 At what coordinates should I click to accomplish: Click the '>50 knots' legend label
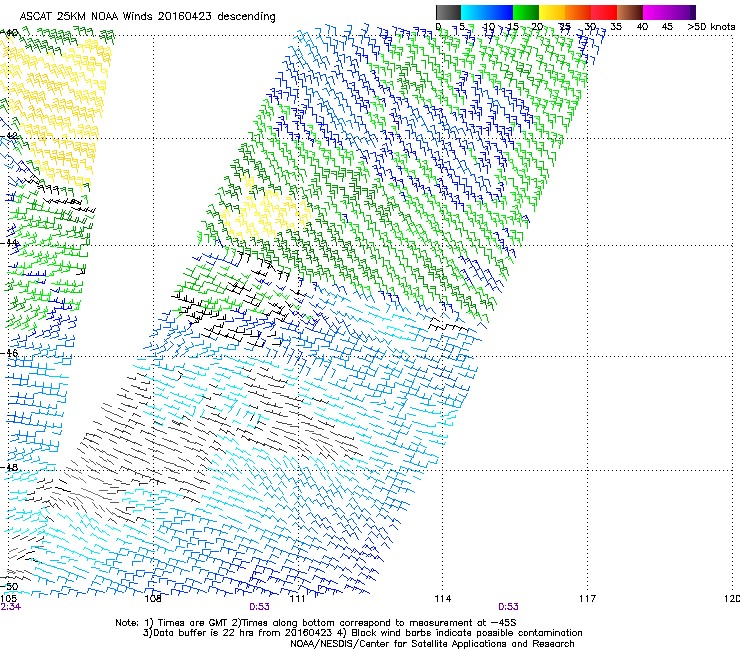[711, 26]
